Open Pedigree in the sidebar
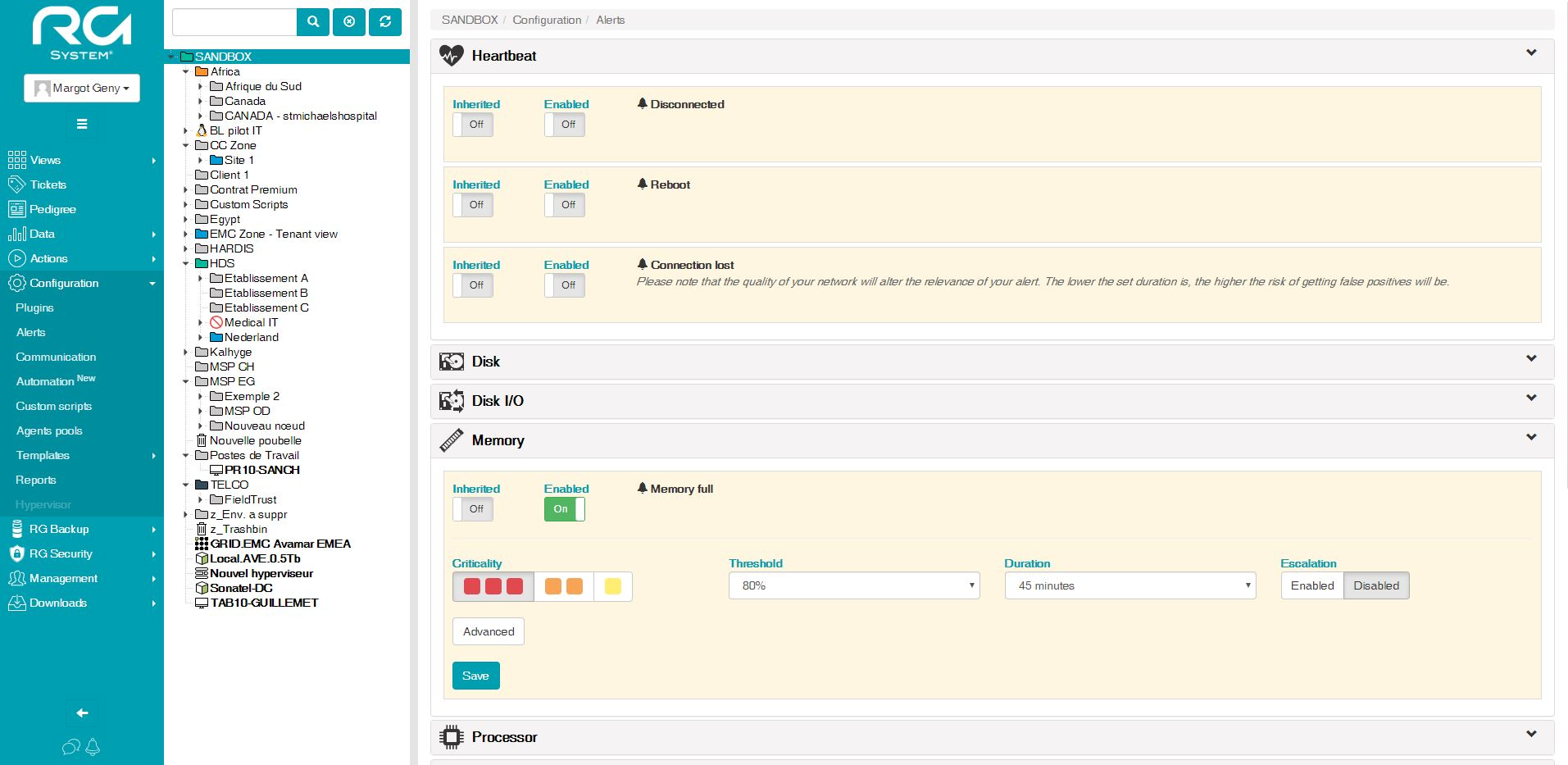This screenshot has width=1568, height=765. tap(82, 209)
